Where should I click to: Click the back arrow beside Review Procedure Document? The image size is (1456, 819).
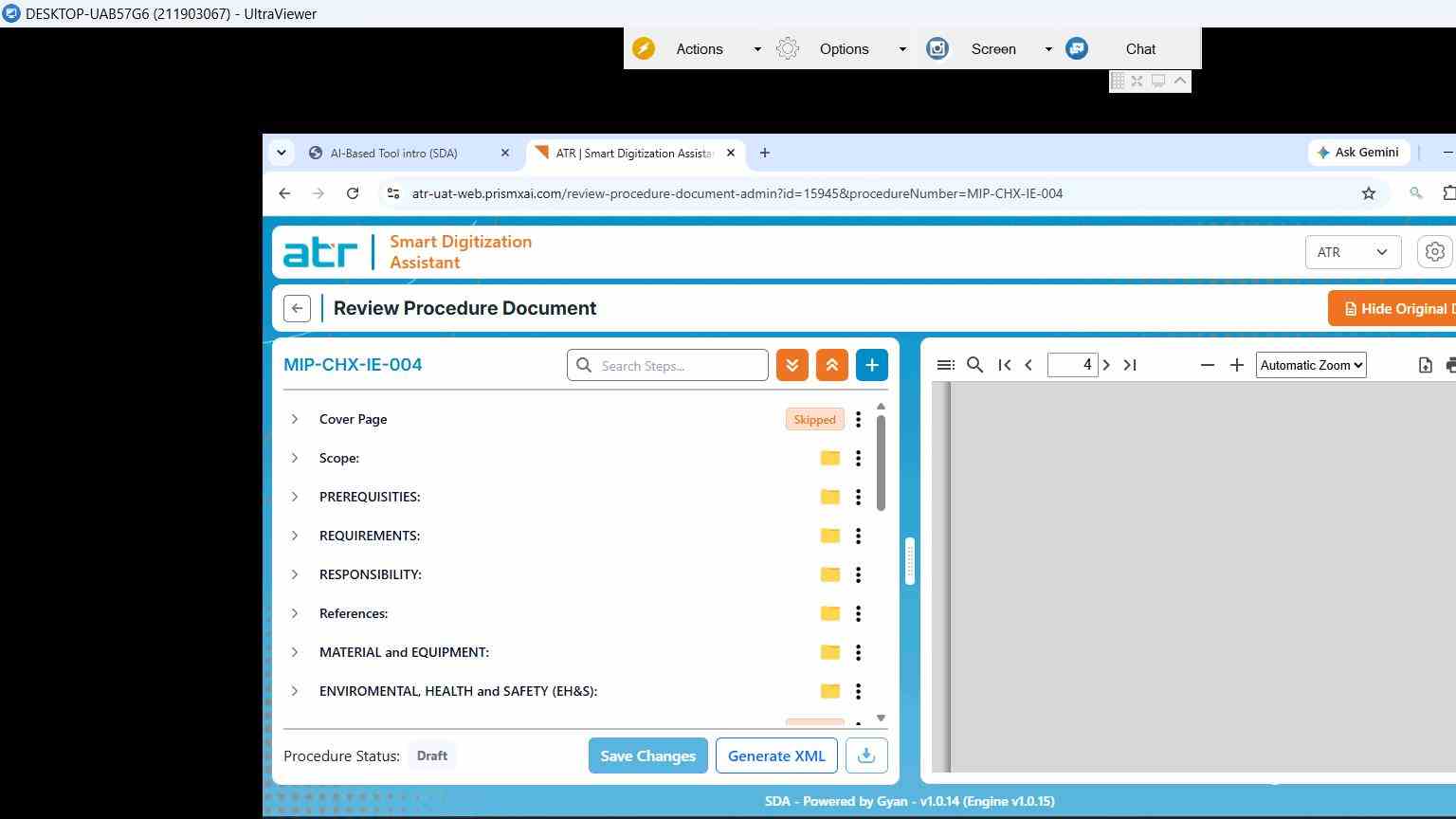click(297, 308)
